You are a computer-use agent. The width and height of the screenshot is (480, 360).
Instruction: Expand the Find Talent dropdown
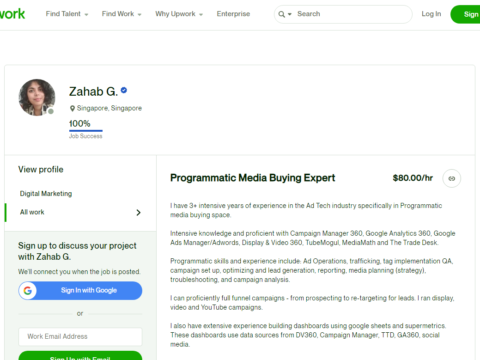[x=67, y=14]
